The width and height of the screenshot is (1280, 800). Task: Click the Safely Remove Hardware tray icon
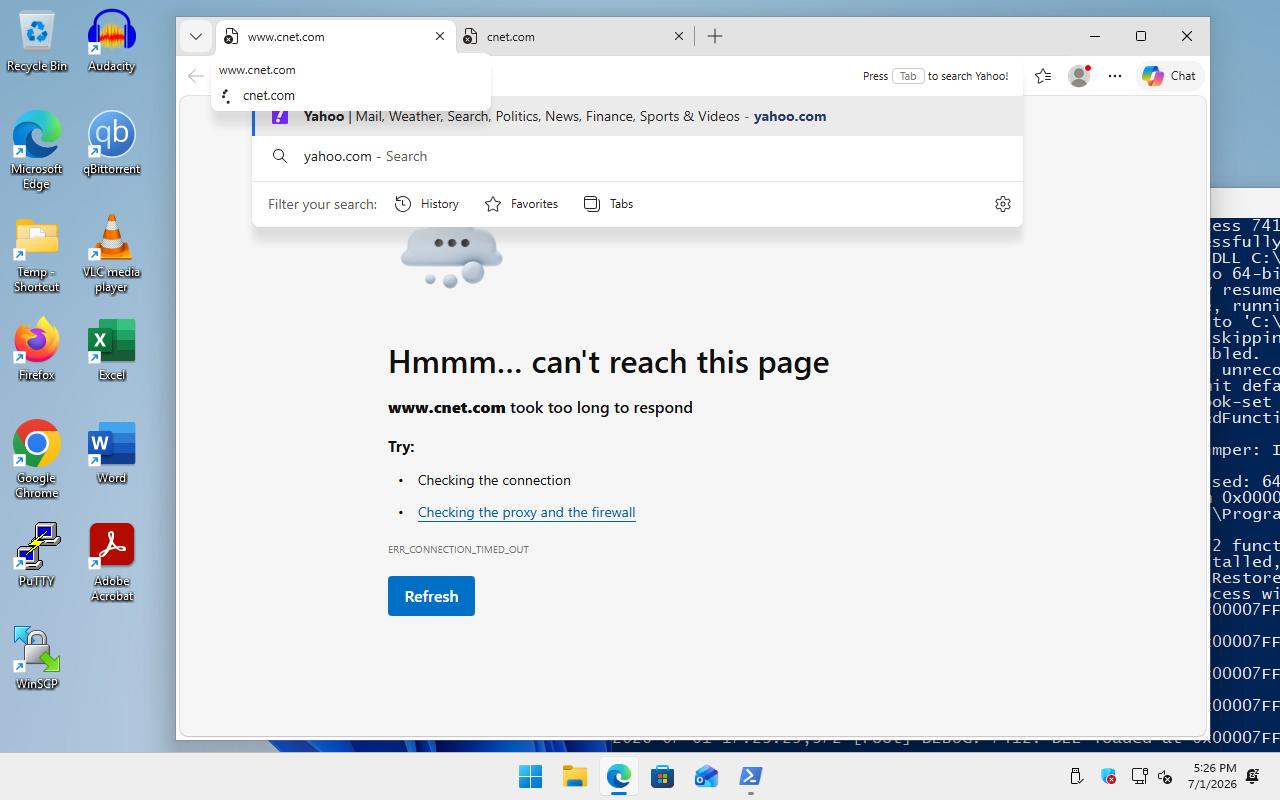coord(1076,776)
